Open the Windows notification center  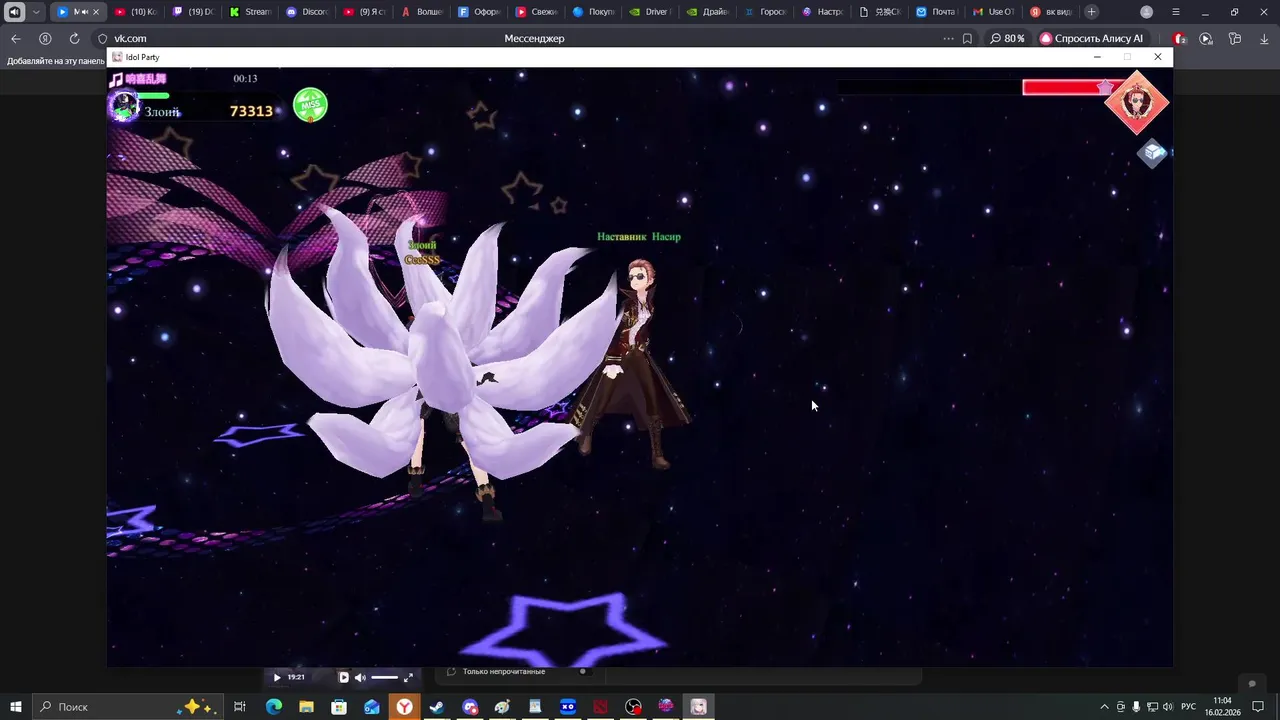click(x=1258, y=707)
